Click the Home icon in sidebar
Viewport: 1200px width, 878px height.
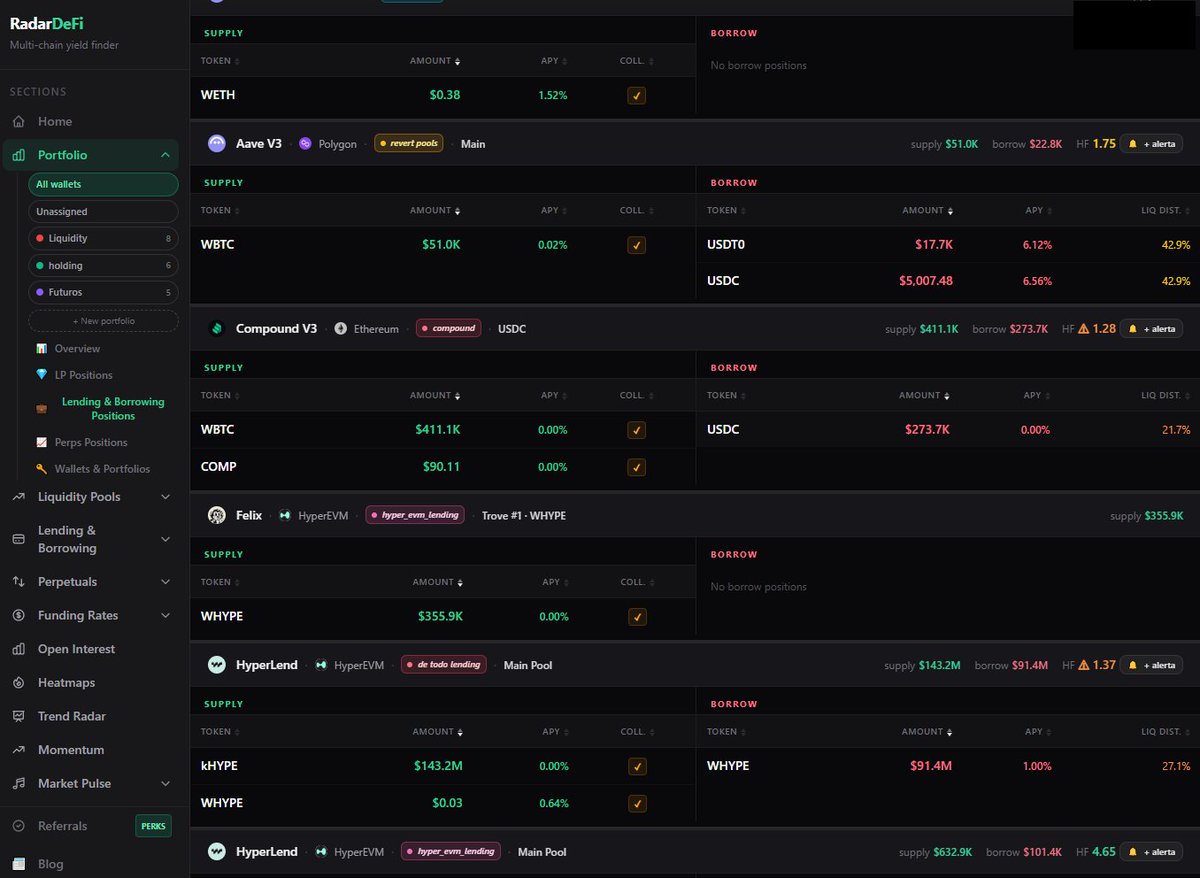pyautogui.click(x=18, y=122)
